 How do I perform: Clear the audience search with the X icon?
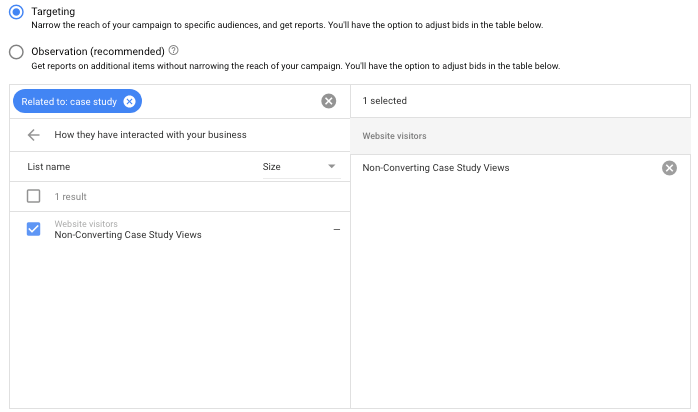point(328,101)
